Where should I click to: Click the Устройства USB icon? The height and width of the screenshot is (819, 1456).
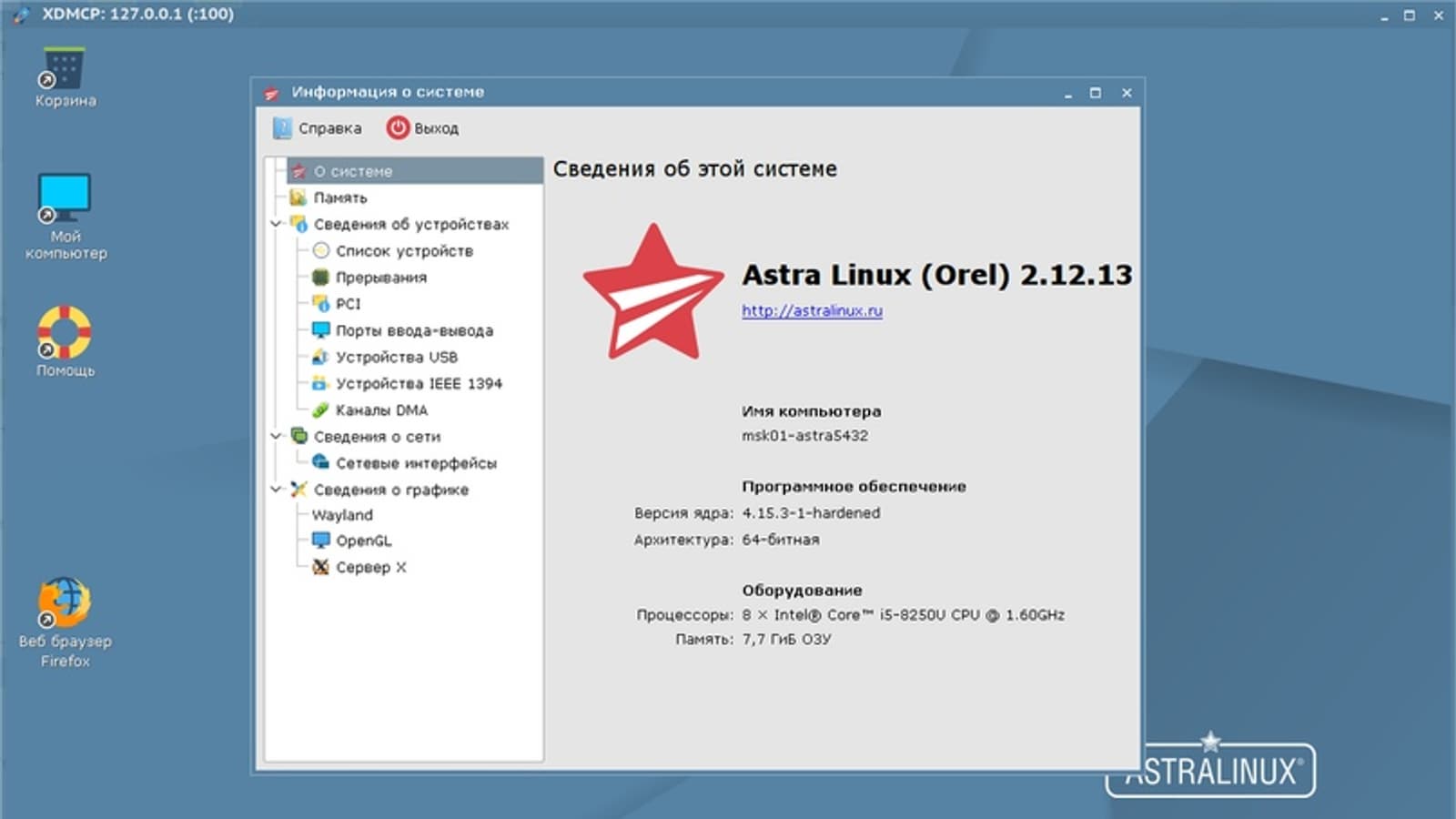[x=320, y=357]
